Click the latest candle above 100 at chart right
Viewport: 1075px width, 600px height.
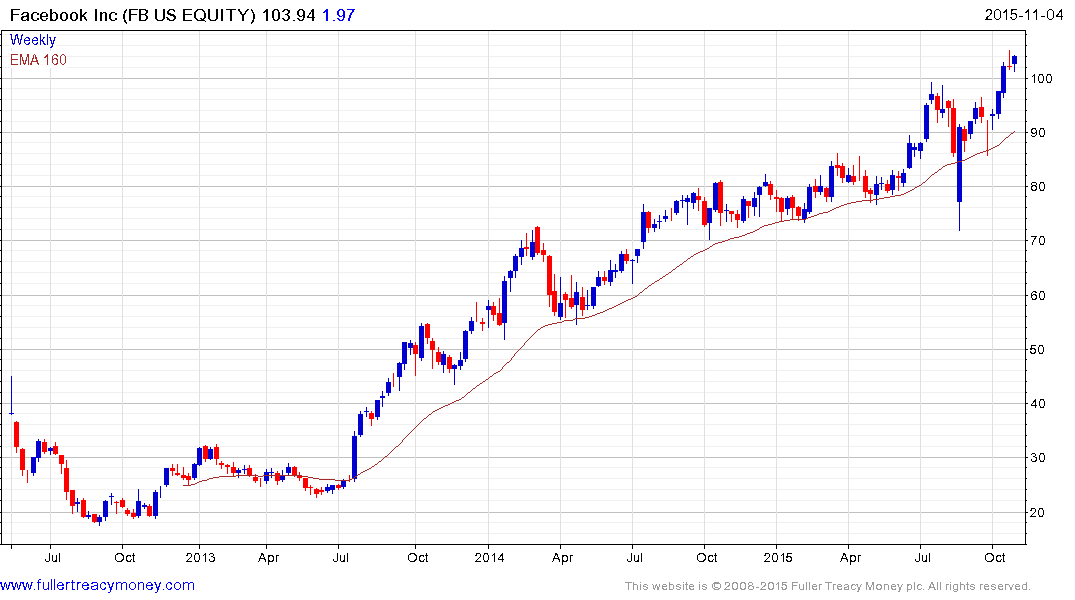coord(1015,62)
